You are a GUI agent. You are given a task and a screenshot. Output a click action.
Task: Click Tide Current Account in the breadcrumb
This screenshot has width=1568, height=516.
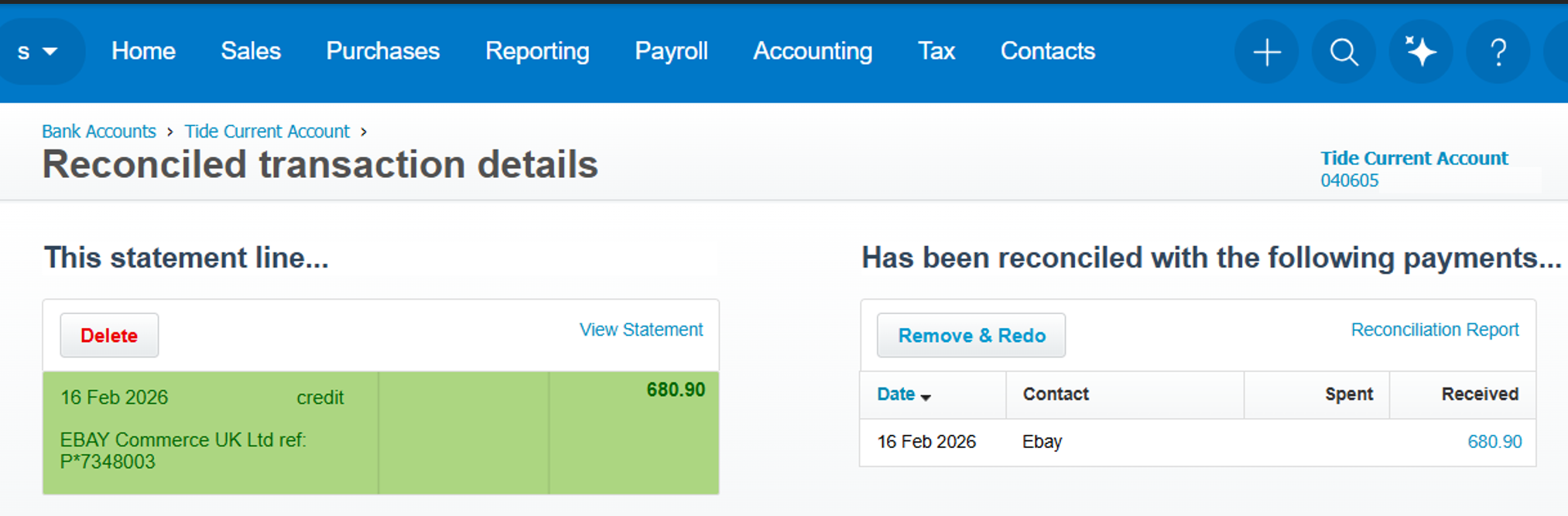(267, 132)
